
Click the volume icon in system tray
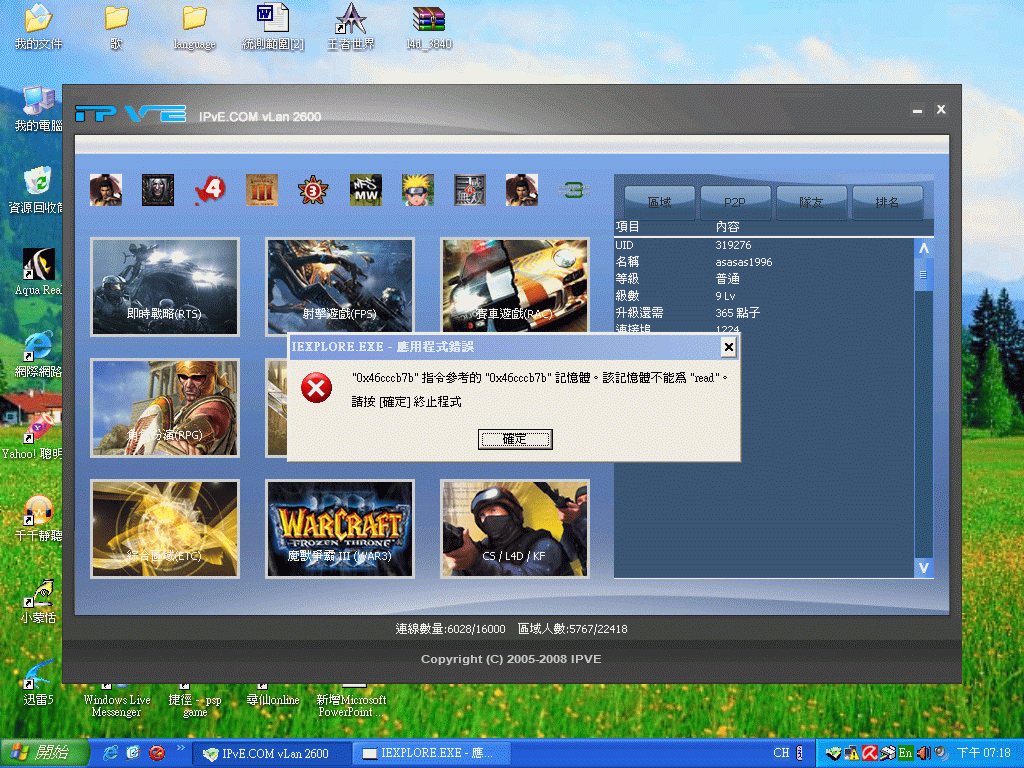tap(922, 752)
